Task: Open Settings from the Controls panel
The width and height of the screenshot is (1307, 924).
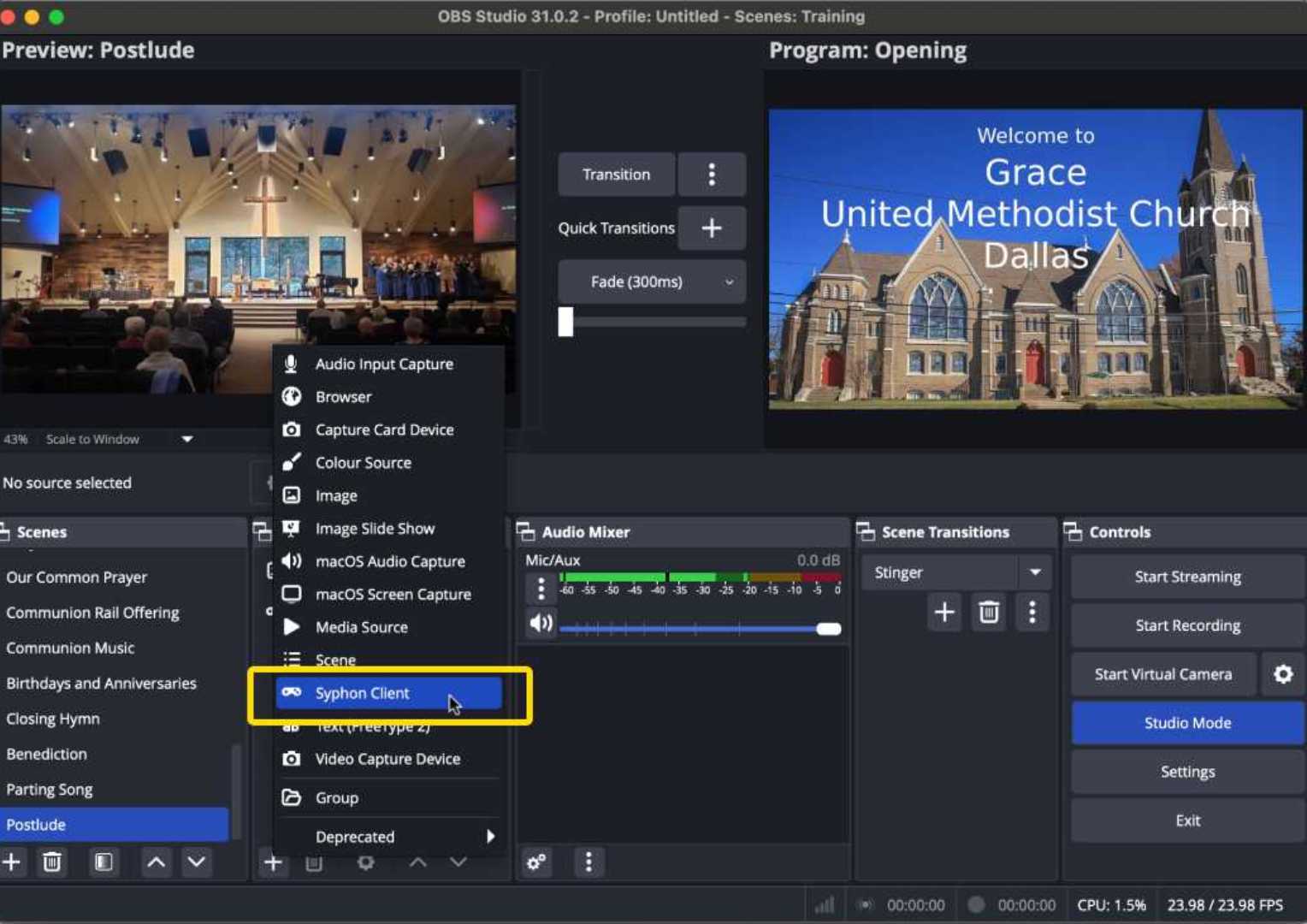Action: 1186,771
